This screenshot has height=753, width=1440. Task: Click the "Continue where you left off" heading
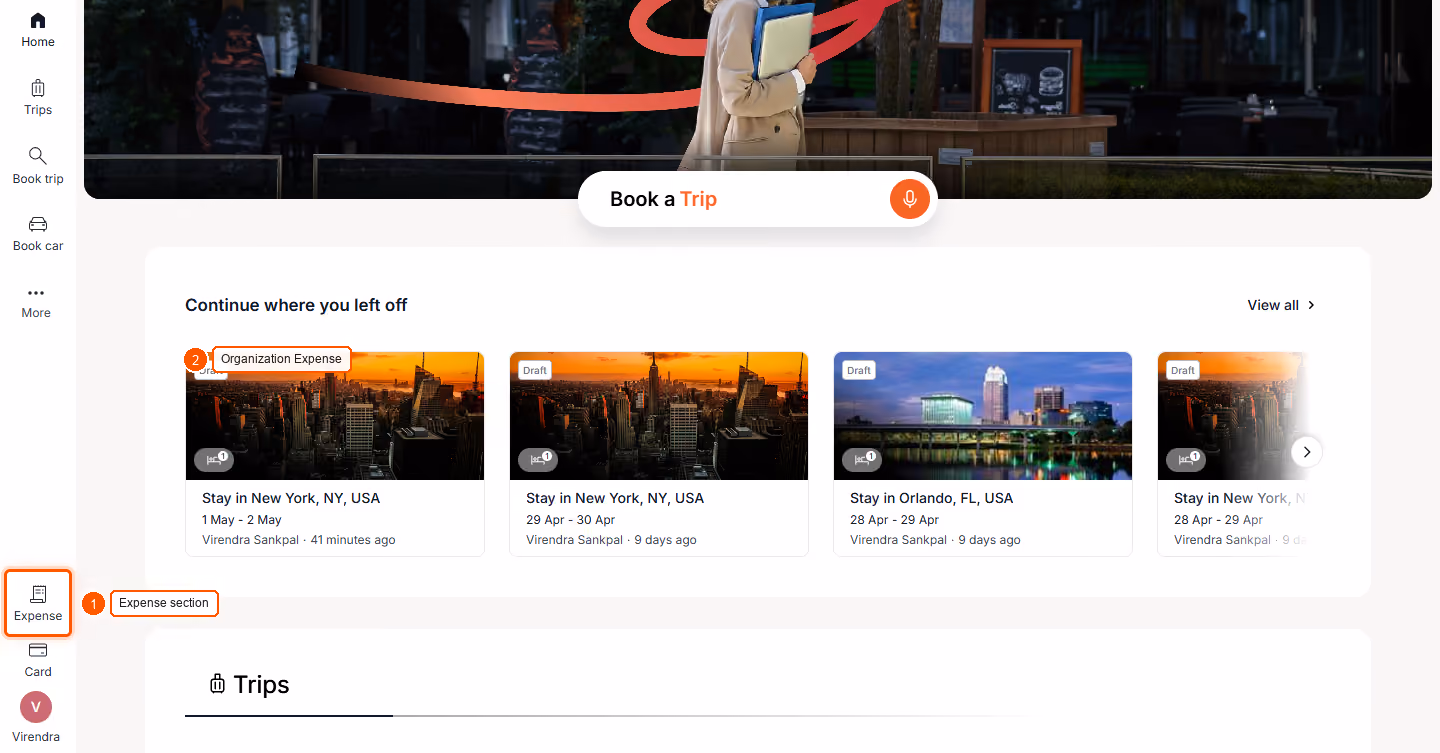[x=296, y=305]
